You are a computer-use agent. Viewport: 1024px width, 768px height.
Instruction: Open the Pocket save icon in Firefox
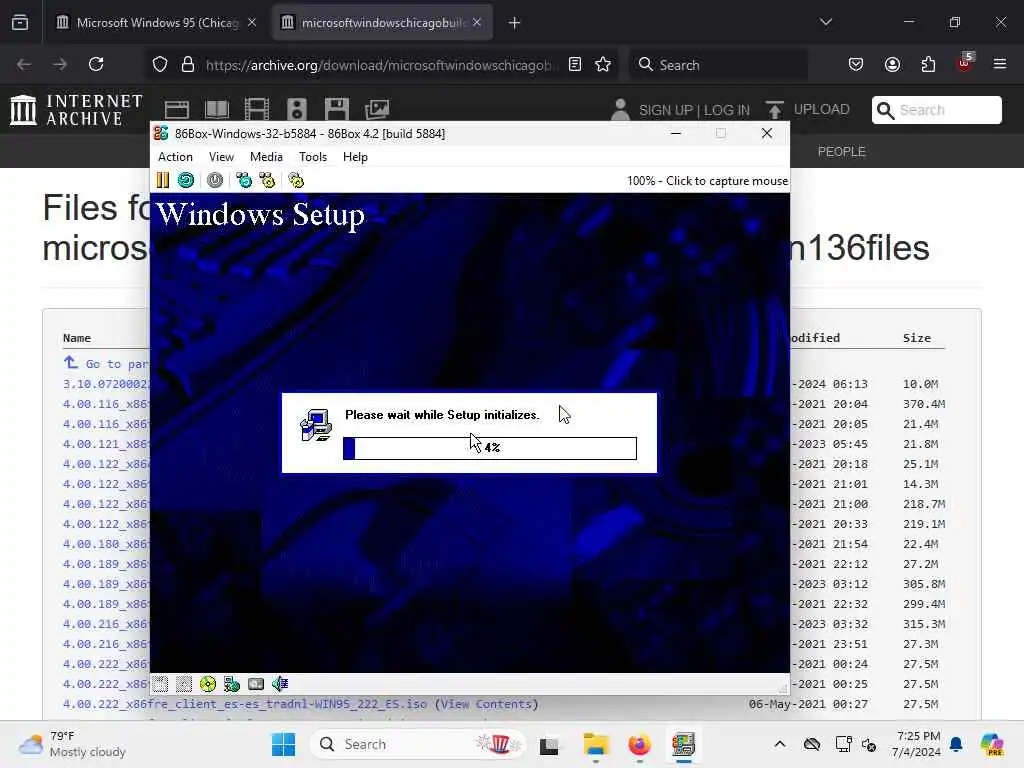point(856,64)
